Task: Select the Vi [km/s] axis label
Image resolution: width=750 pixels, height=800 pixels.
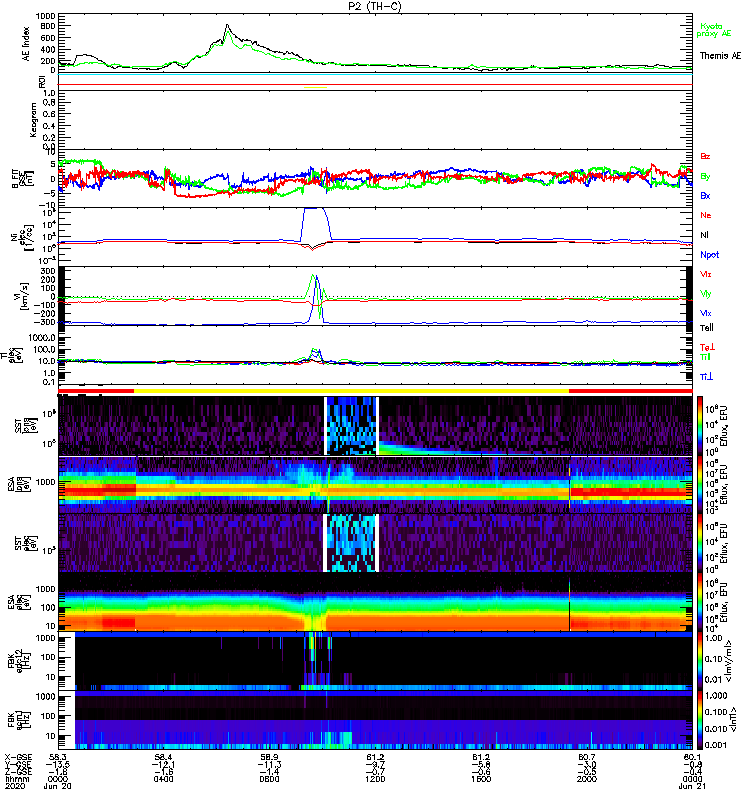Action: (x=22, y=296)
